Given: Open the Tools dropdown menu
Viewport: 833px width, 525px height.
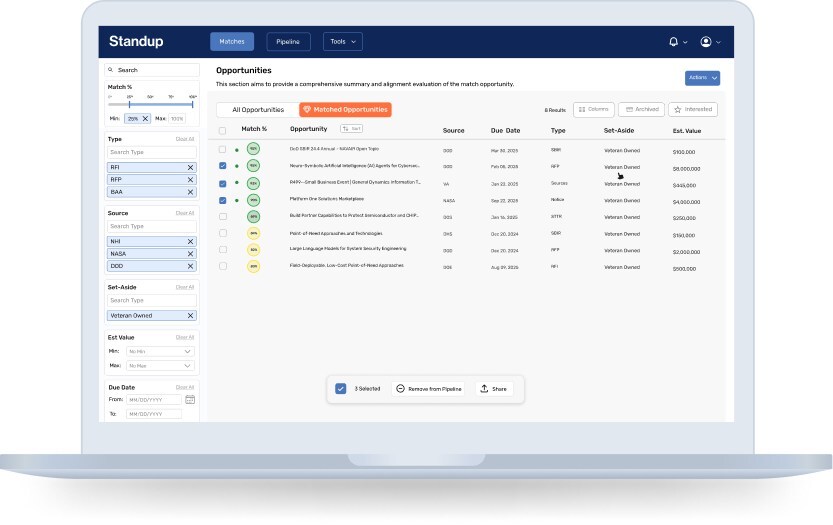Looking at the screenshot, I should point(343,41).
